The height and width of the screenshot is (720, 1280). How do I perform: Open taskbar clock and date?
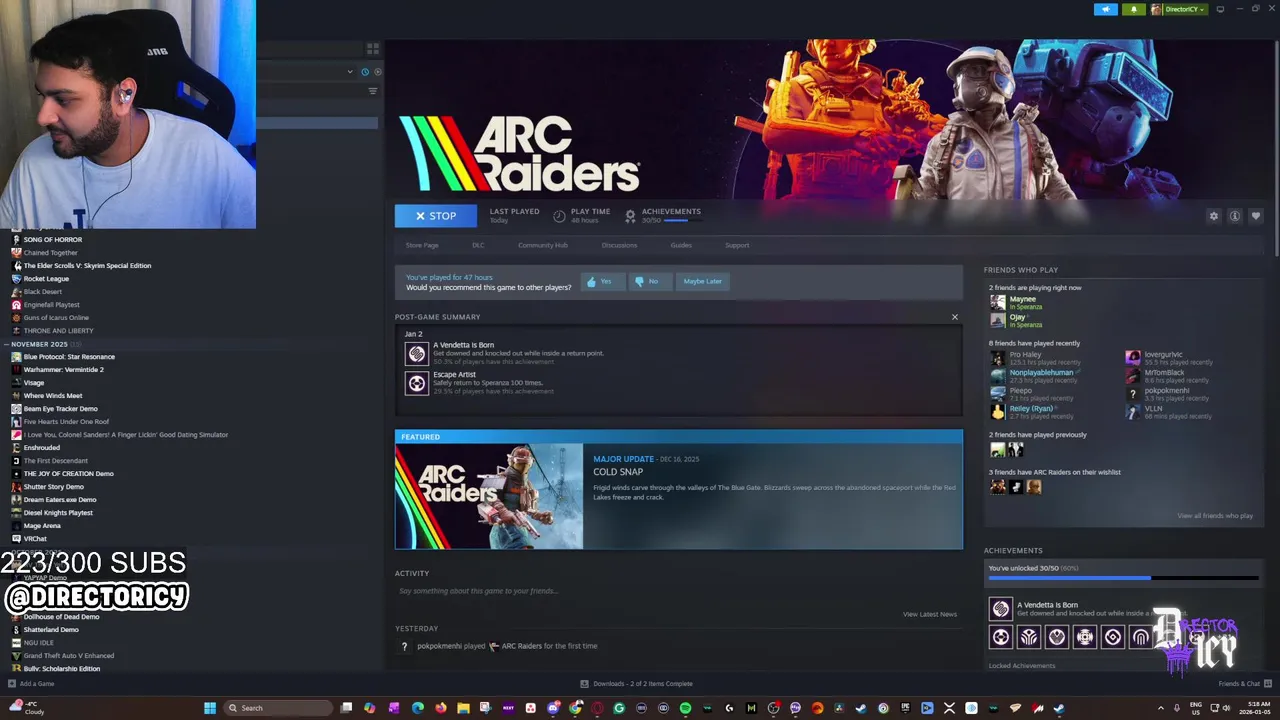(1254, 708)
